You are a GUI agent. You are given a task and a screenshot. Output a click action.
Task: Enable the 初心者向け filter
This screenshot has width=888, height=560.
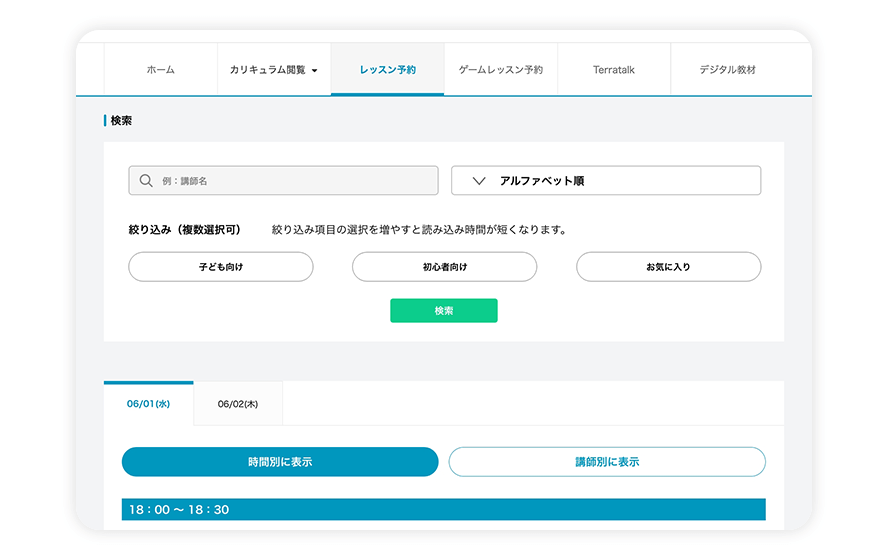coord(444,267)
